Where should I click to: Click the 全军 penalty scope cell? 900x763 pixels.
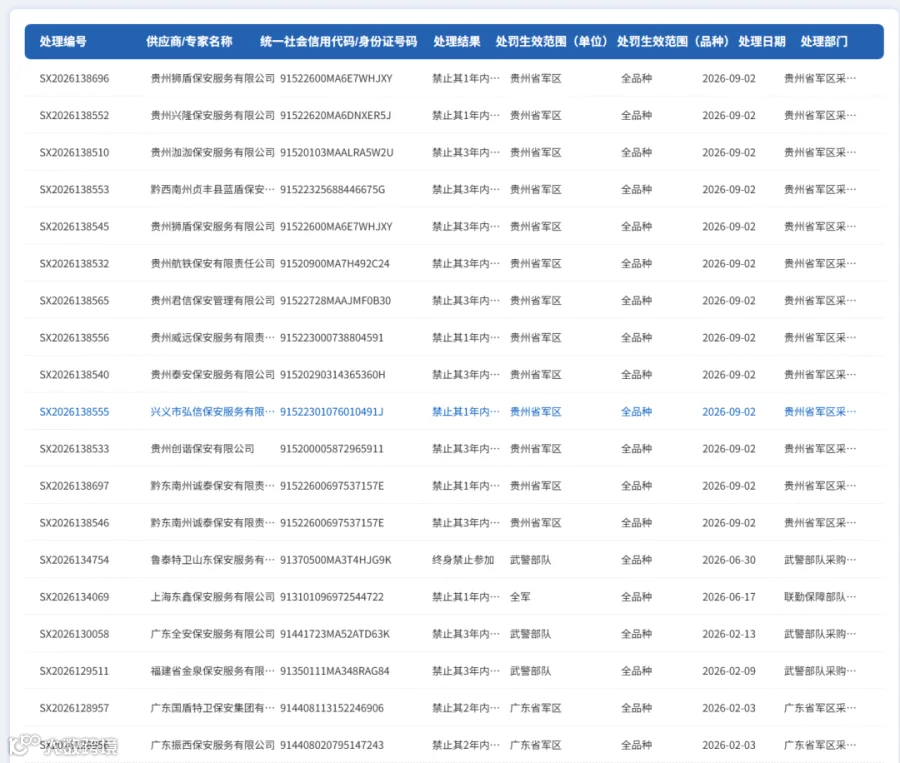pyautogui.click(x=520, y=597)
